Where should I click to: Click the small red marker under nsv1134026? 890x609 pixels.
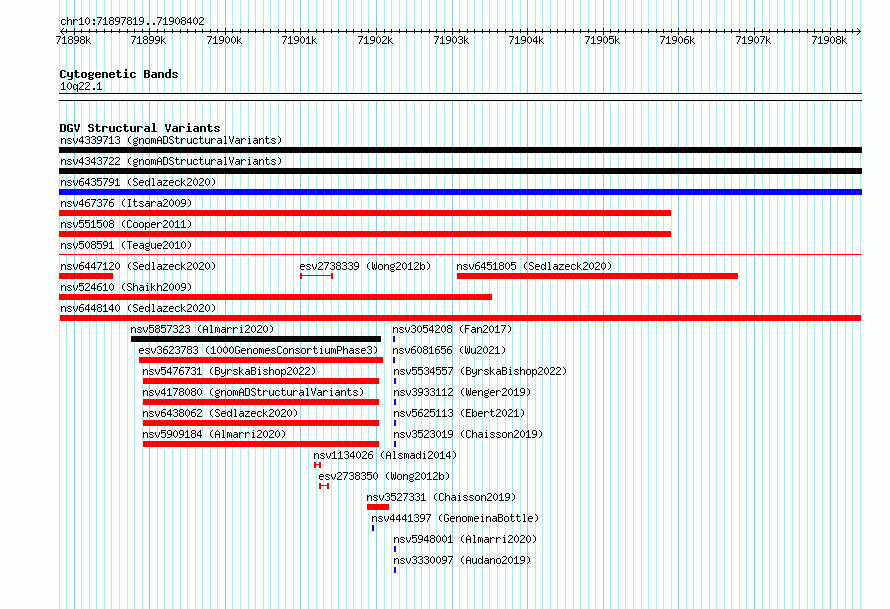click(317, 465)
